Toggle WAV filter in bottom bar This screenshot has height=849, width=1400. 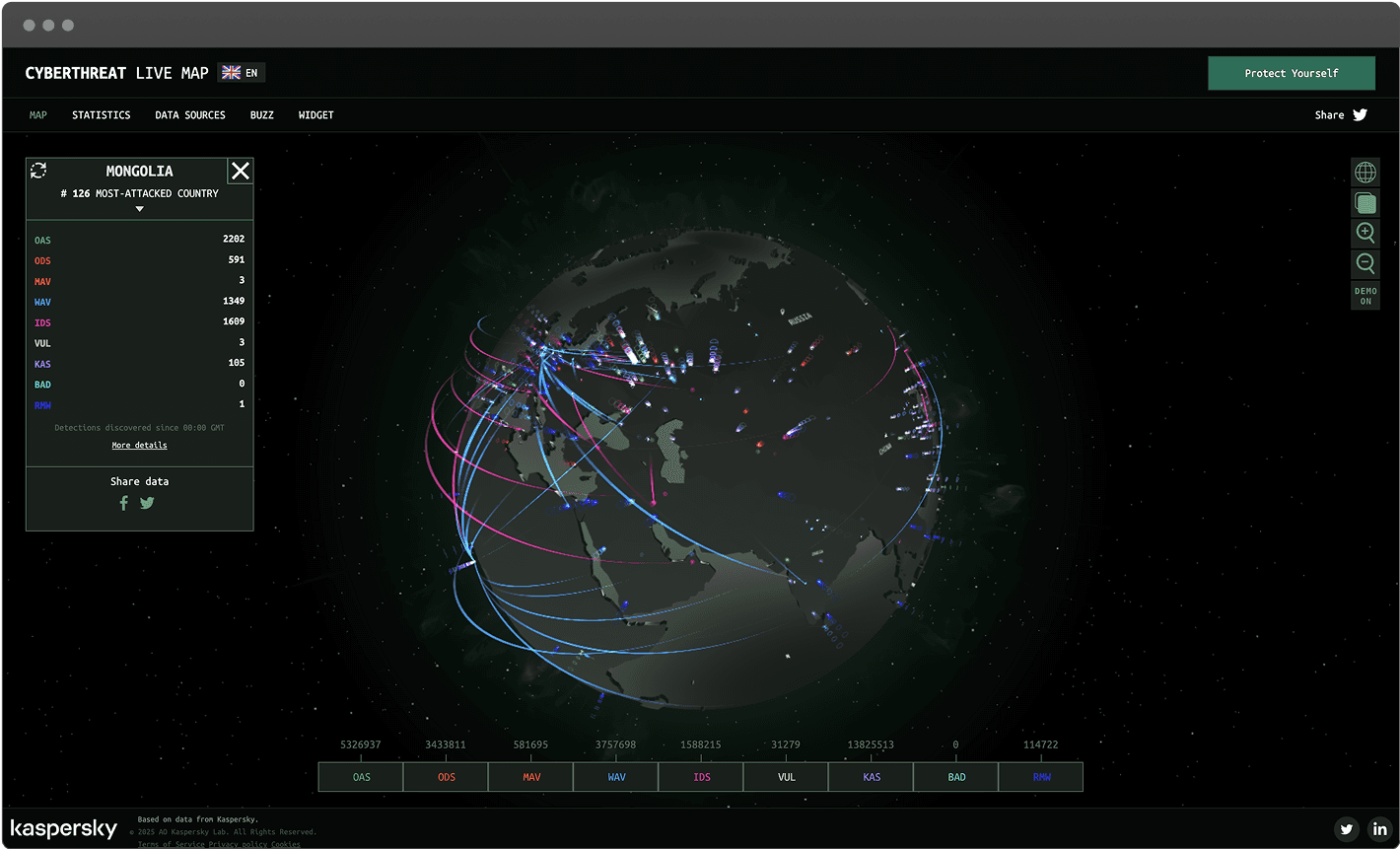tap(616, 777)
